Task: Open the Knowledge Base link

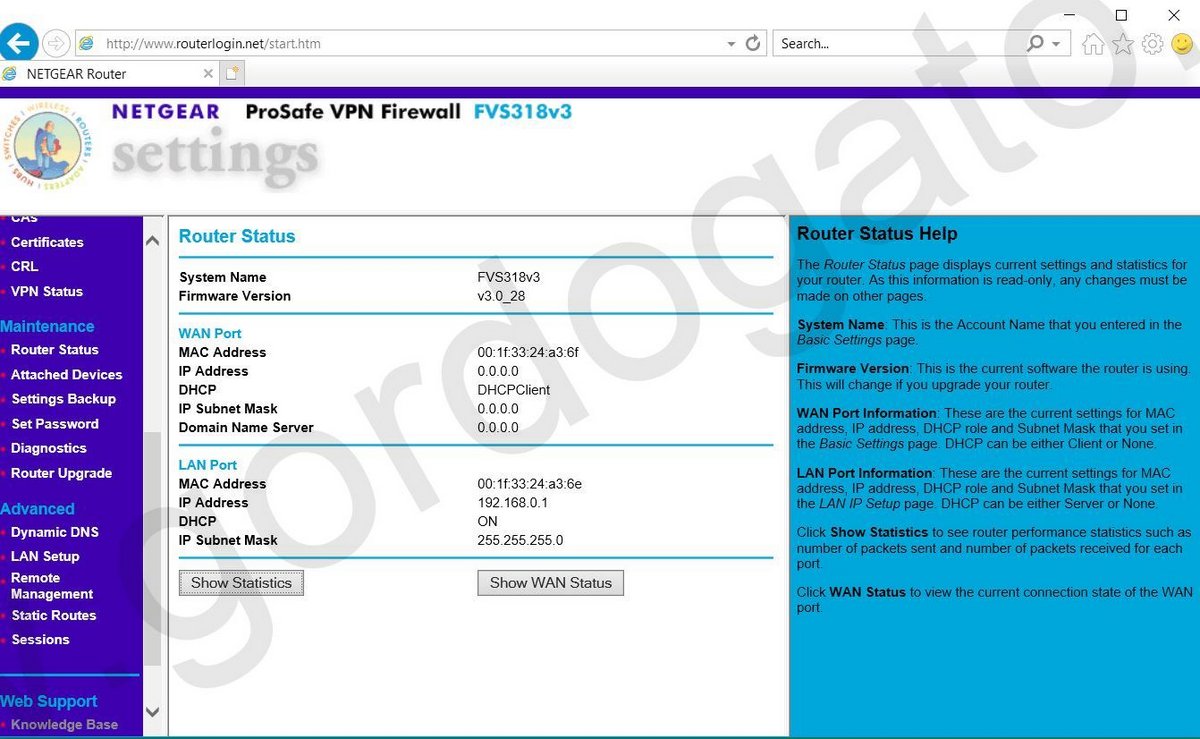Action: coord(64,724)
